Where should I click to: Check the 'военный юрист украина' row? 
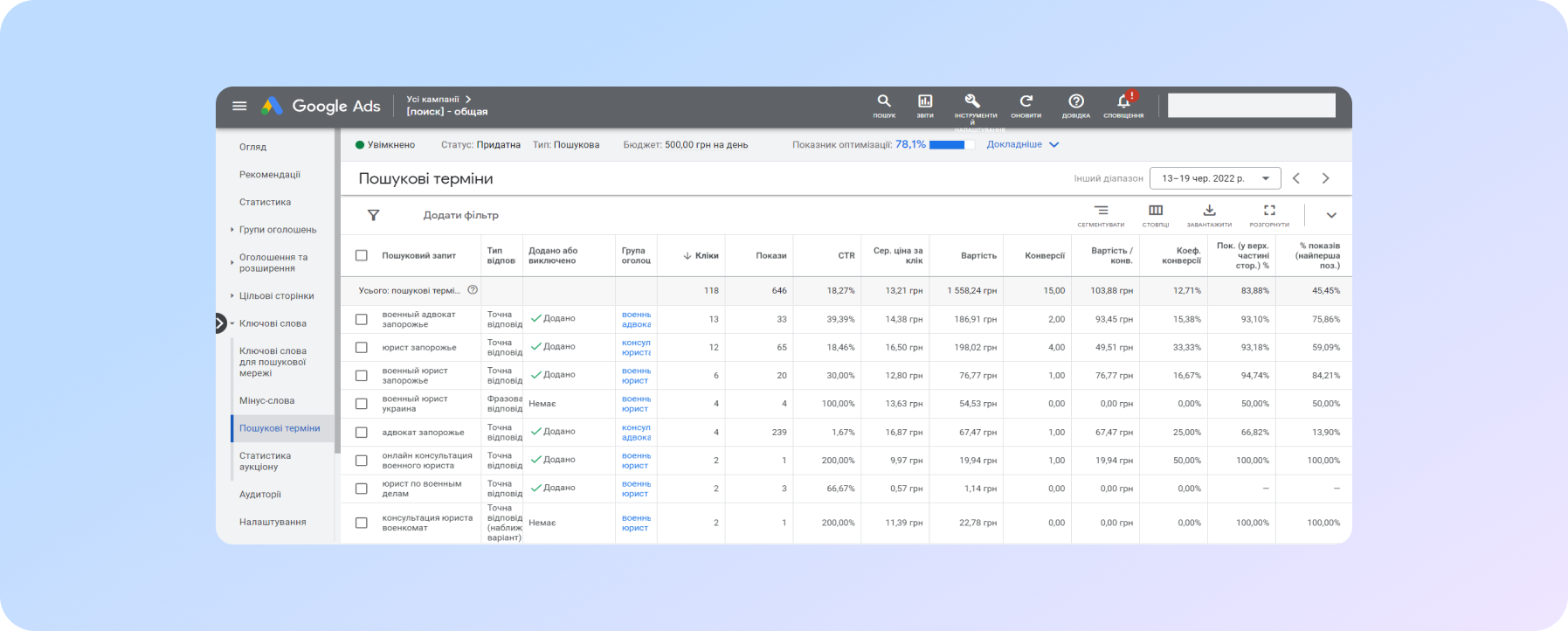click(361, 404)
